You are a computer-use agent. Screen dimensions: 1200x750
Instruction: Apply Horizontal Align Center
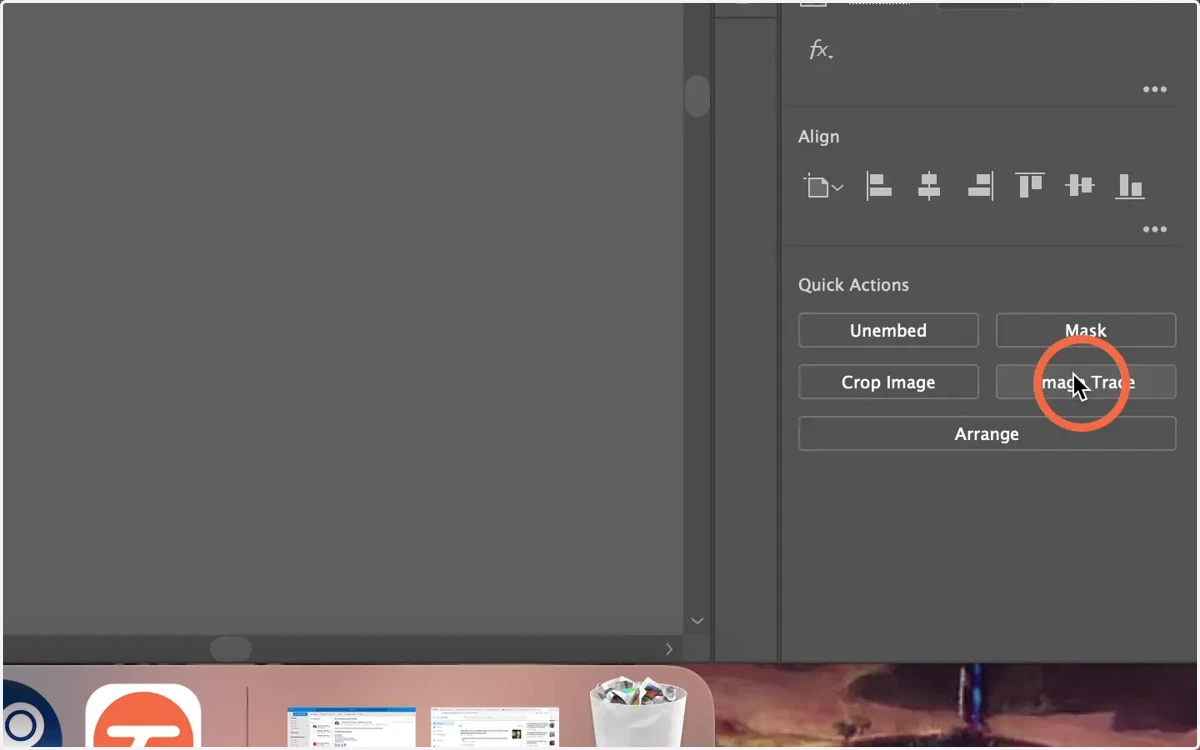click(929, 186)
